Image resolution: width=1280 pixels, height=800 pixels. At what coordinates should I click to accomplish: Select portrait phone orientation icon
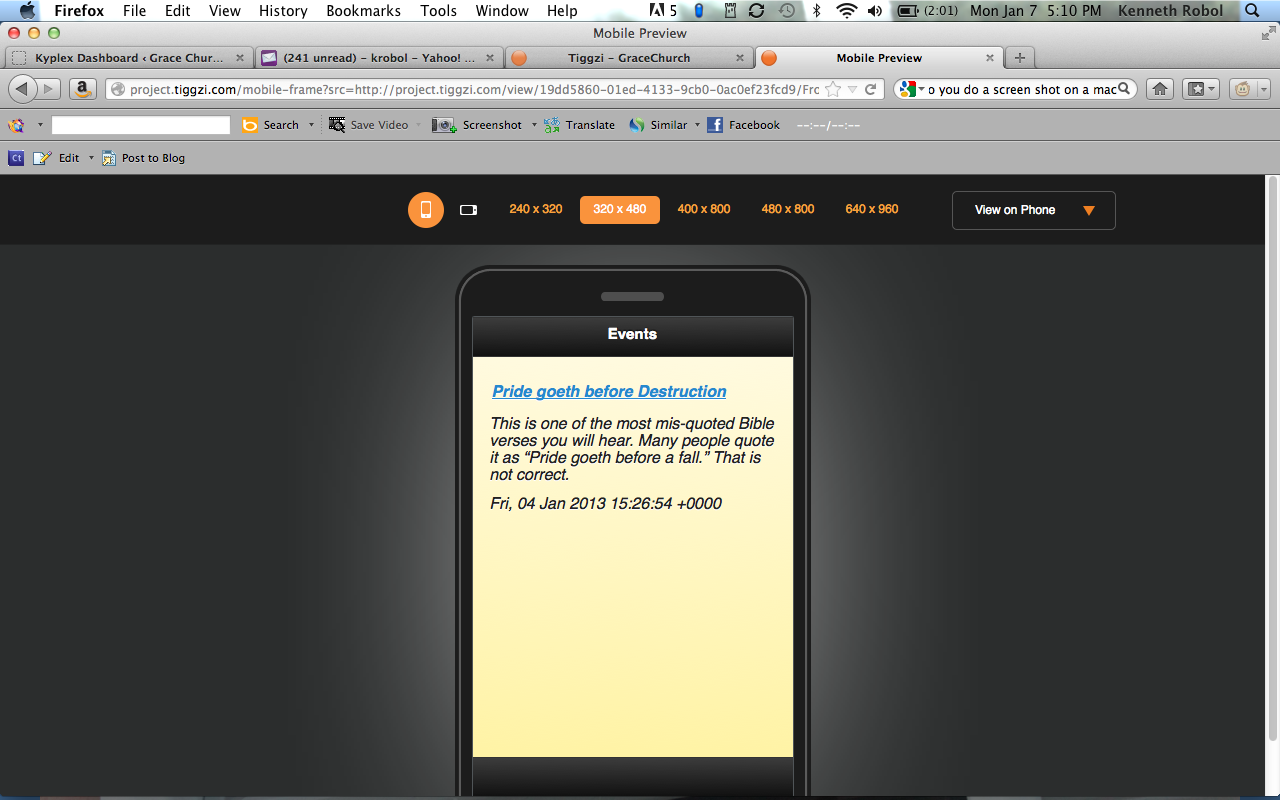tap(425, 210)
